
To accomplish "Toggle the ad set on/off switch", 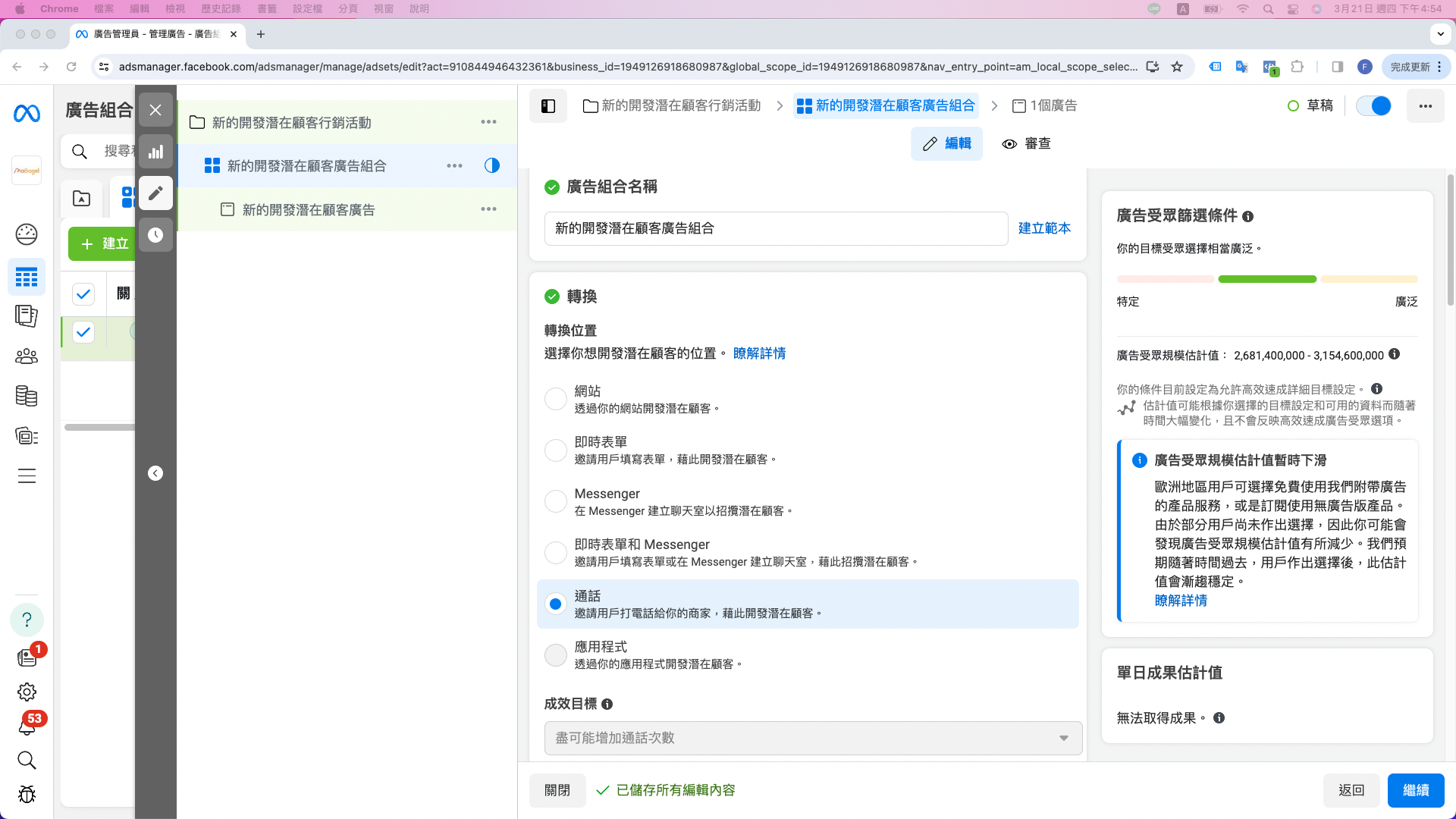I will (x=1374, y=106).
